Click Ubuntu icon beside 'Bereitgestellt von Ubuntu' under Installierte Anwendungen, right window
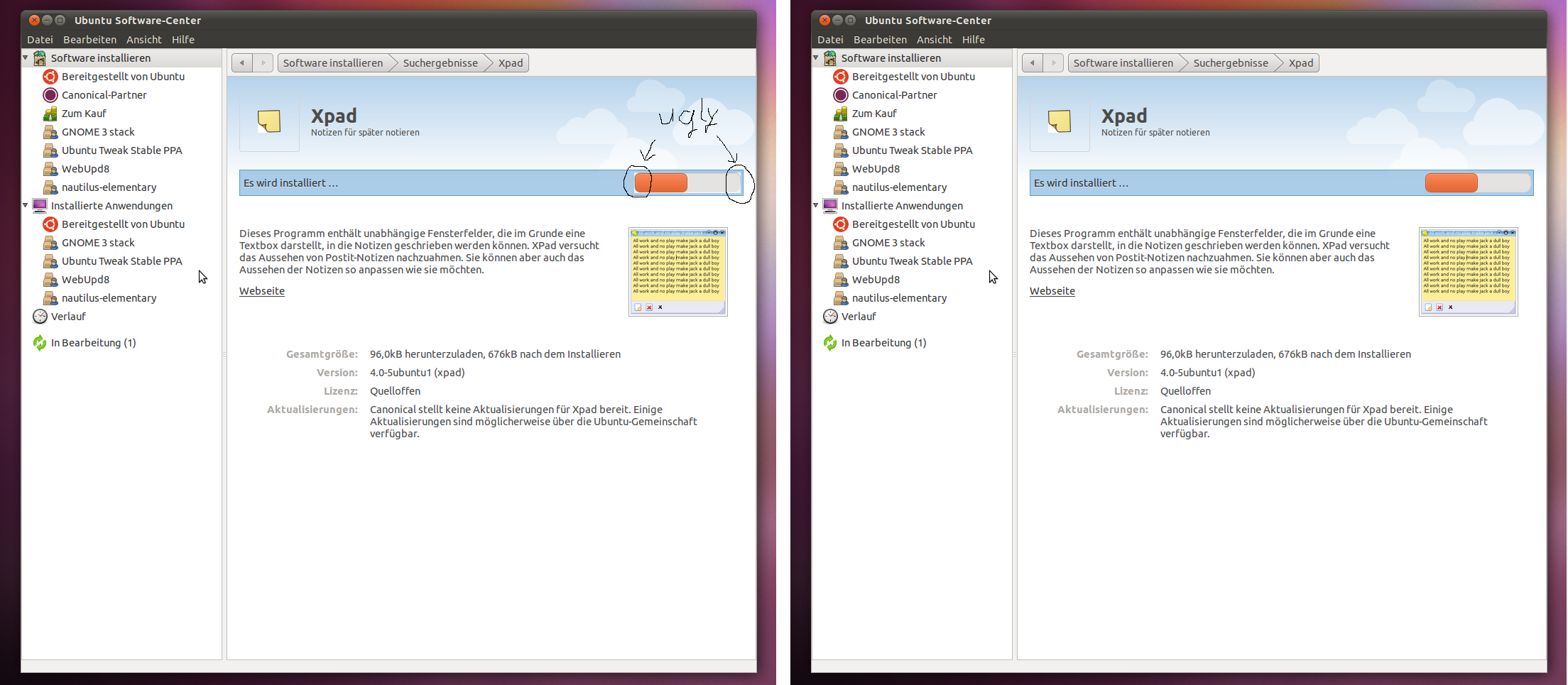Screen dimensions: 1568x685 click(x=840, y=224)
